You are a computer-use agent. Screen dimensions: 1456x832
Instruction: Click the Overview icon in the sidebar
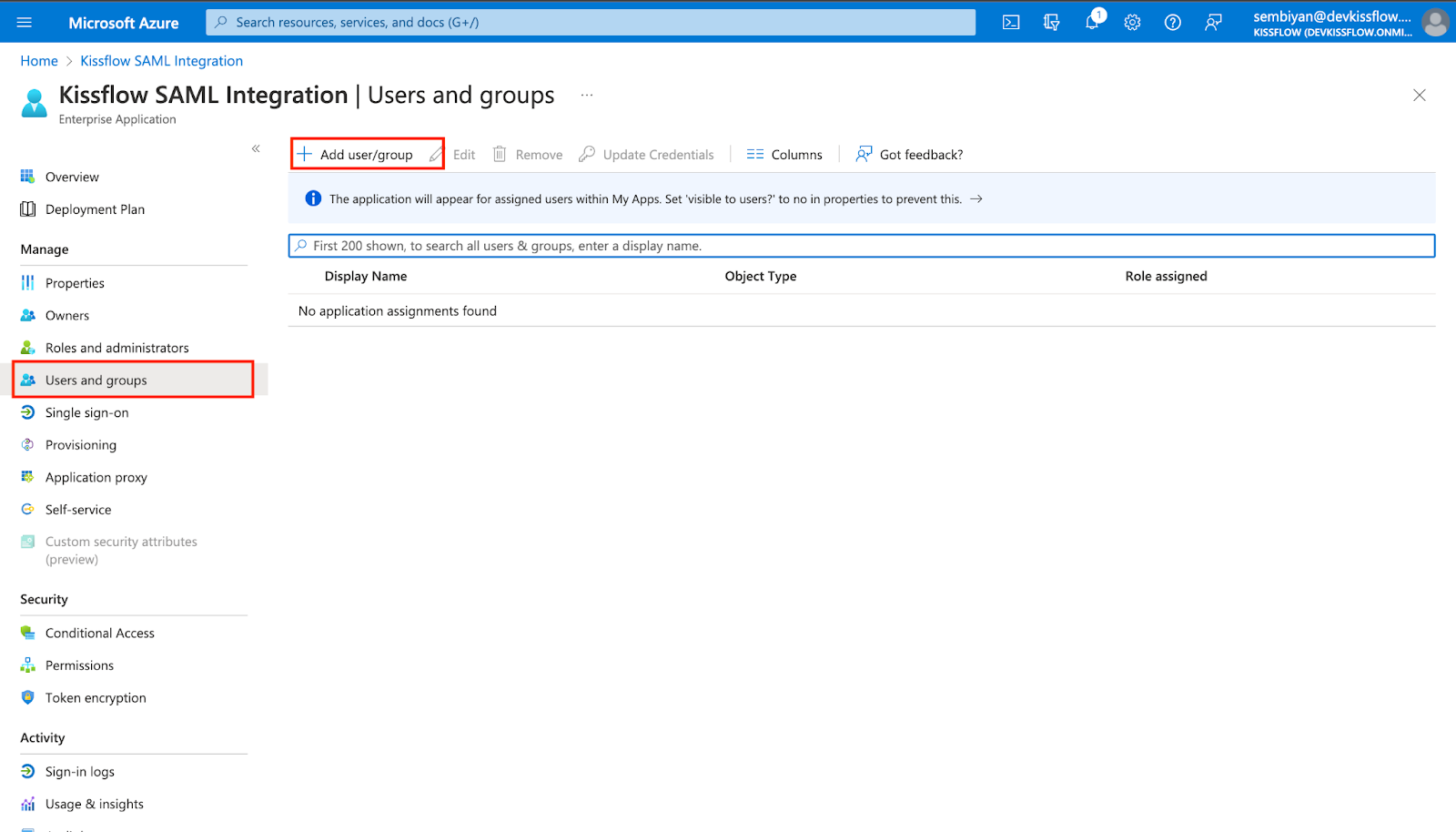click(27, 177)
